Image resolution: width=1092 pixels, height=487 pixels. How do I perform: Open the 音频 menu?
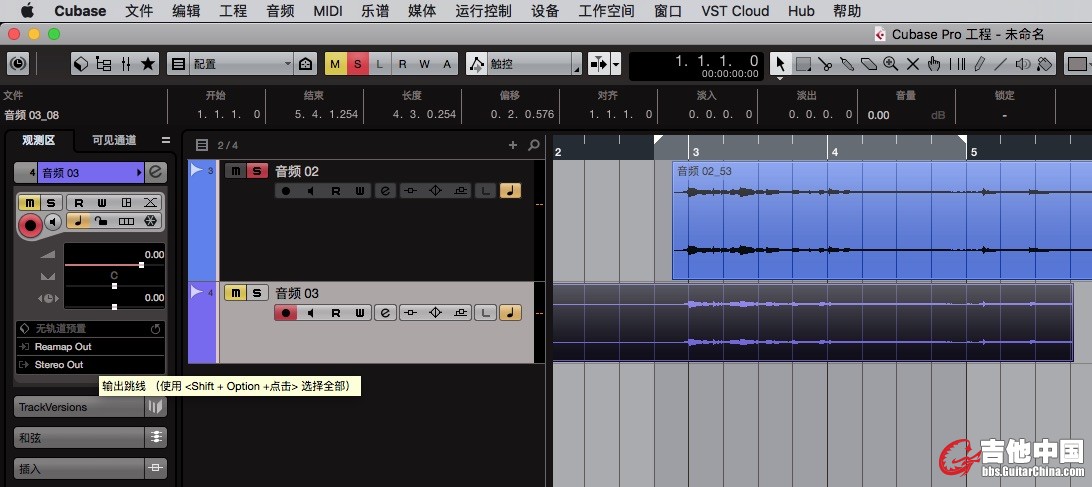(x=281, y=10)
